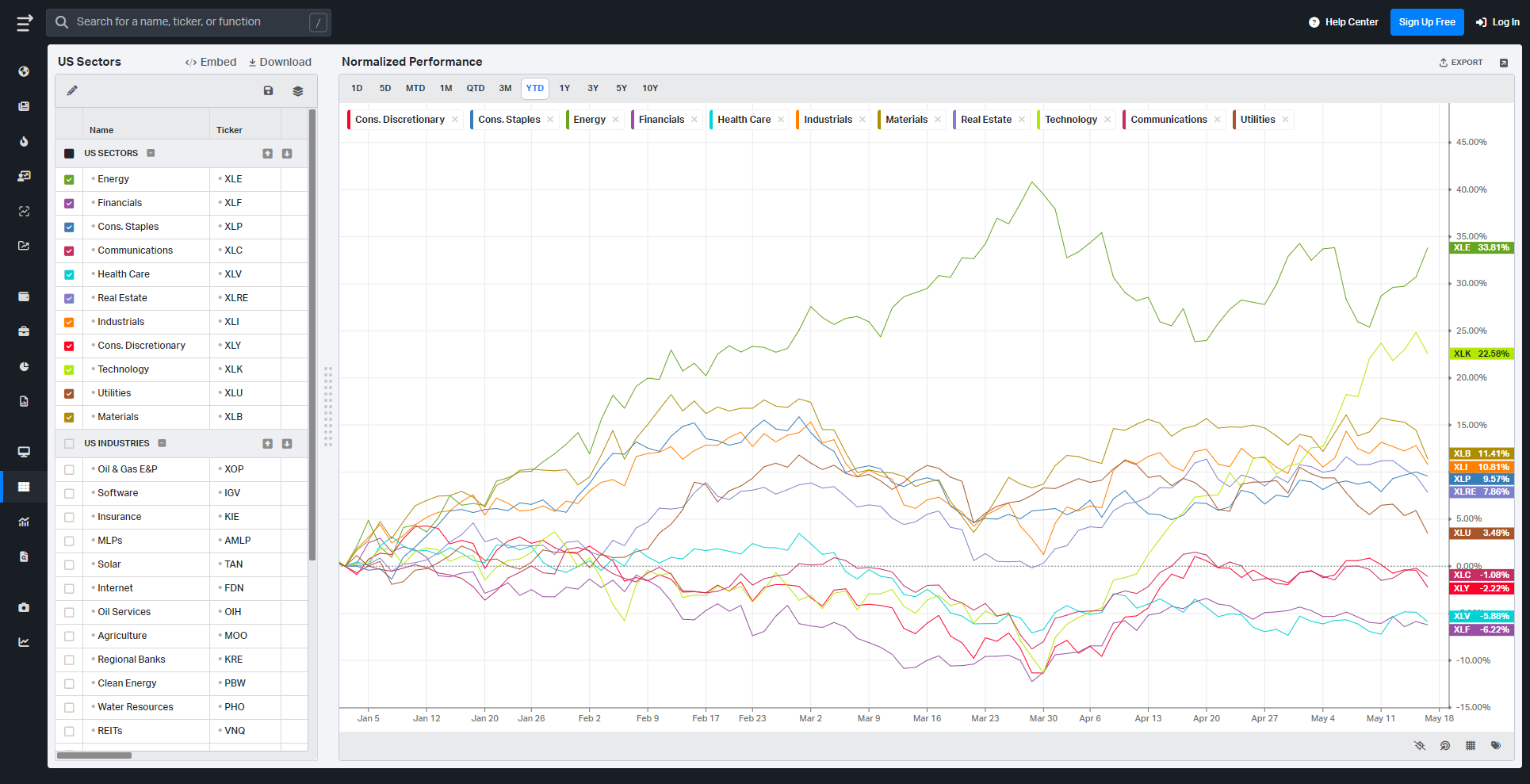Select the 1Y time range tab
1530x784 pixels.
564,89
